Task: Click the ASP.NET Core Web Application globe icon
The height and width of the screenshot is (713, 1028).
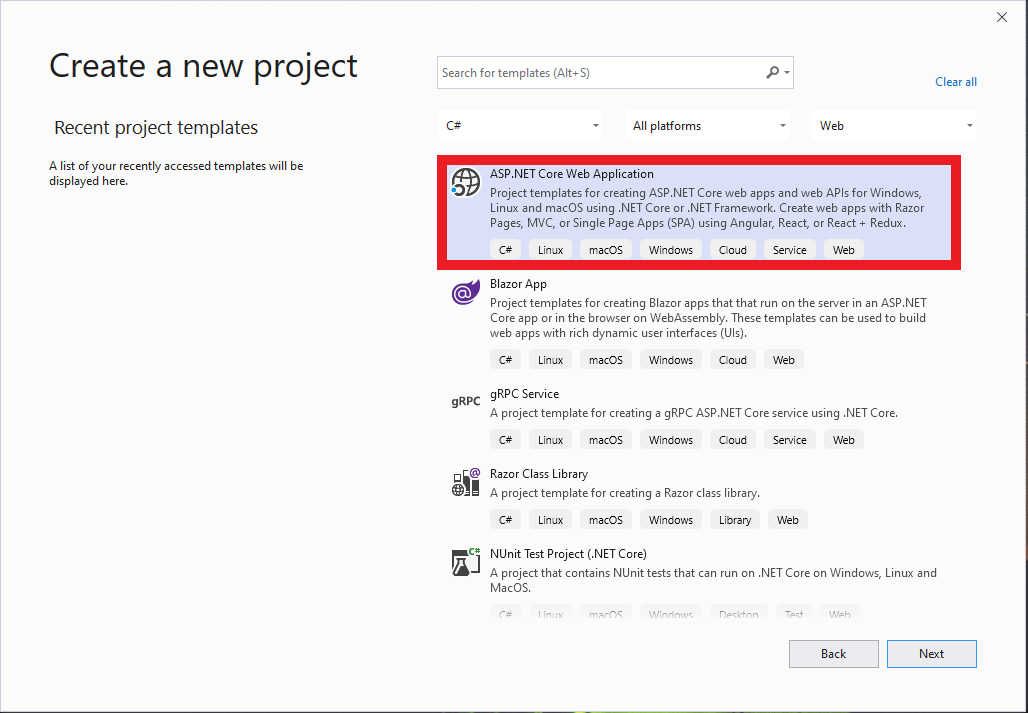Action: click(466, 182)
